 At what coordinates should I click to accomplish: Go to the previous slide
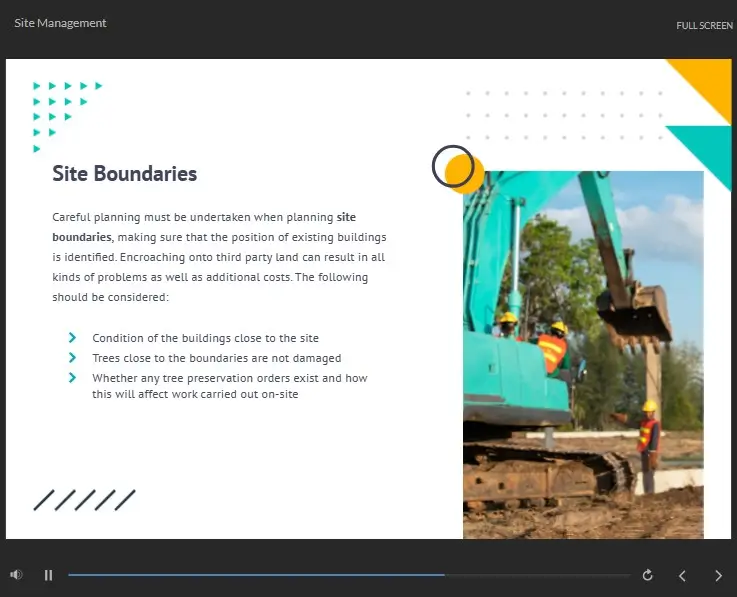pyautogui.click(x=682, y=575)
